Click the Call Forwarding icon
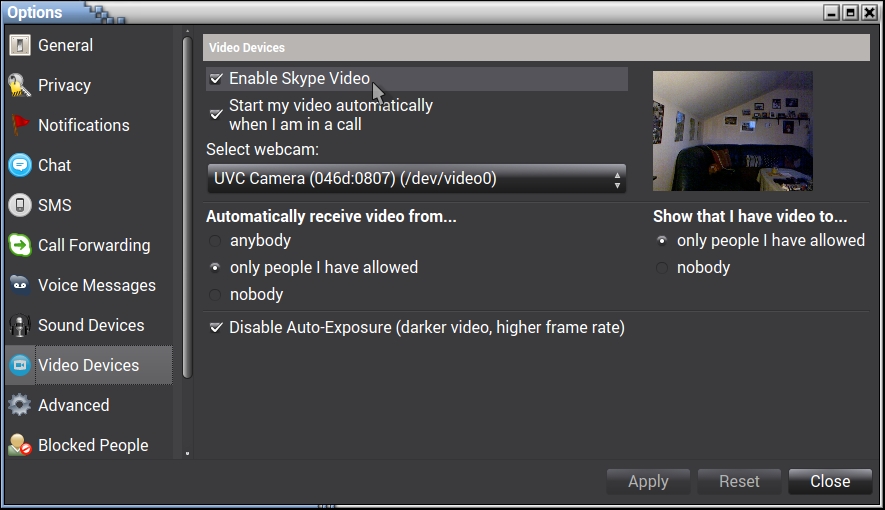Viewport: 885px width, 510px height. pos(20,246)
